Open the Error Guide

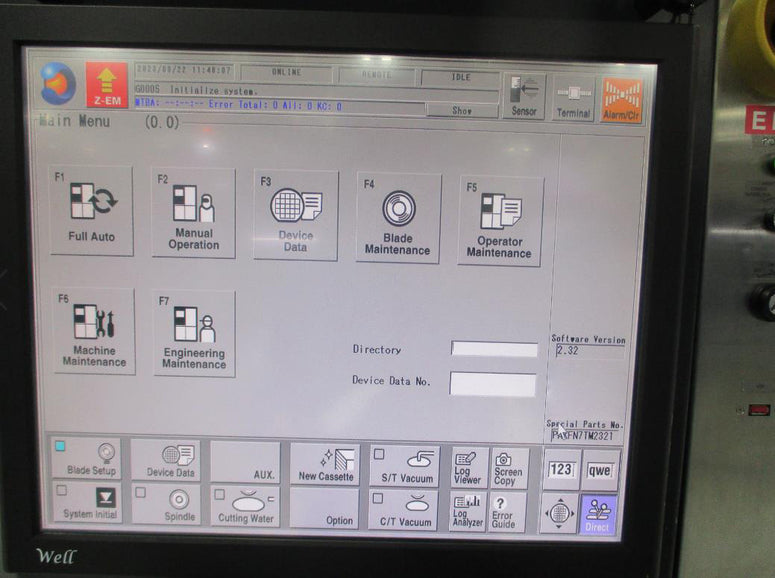click(x=507, y=512)
